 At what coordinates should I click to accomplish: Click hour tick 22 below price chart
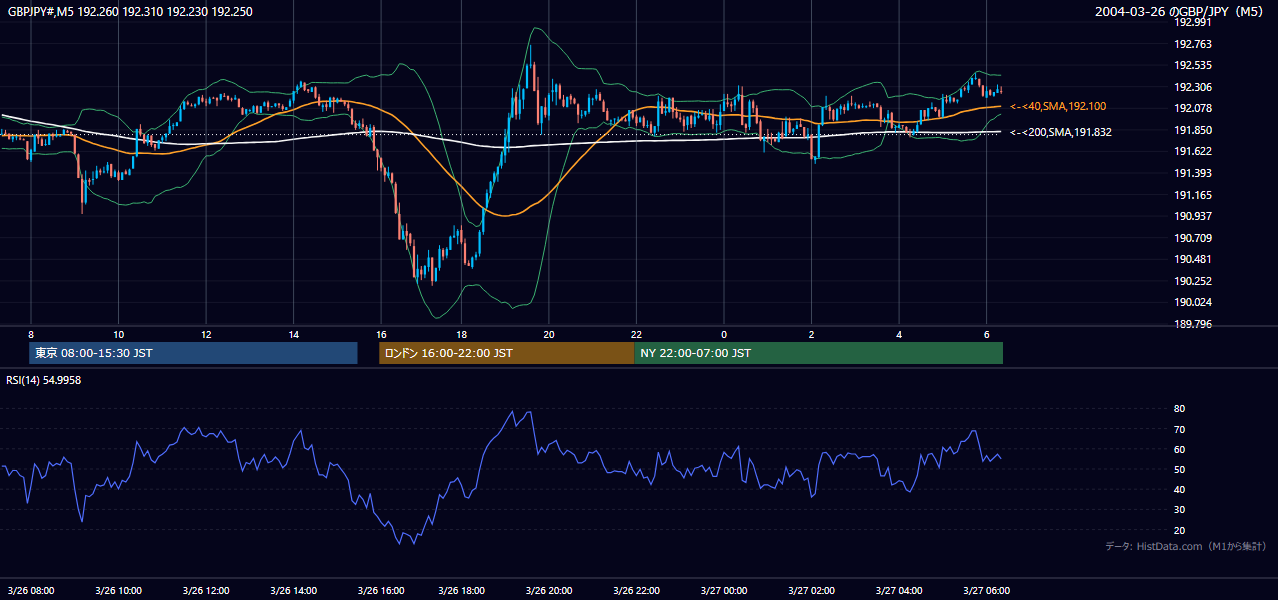coord(636,334)
